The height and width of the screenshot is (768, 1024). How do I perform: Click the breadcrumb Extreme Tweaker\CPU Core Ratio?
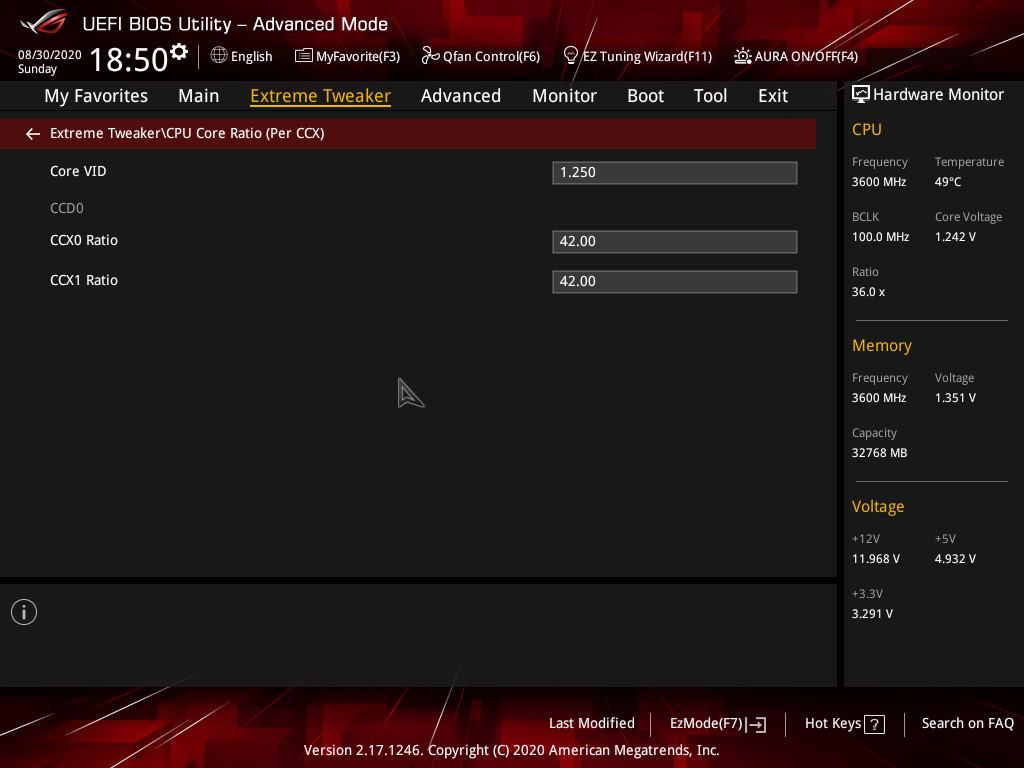pos(187,133)
